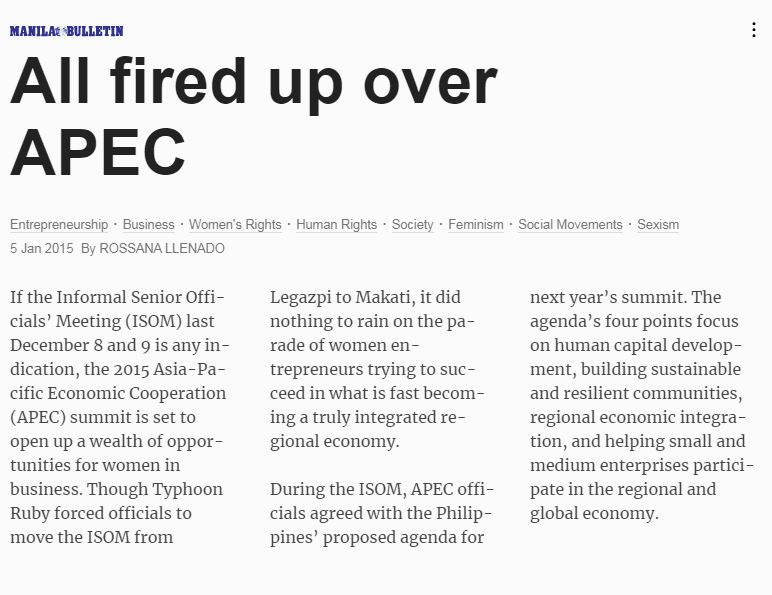Image resolution: width=772 pixels, height=595 pixels.
Task: Visit the Feminism tag link
Action: coord(476,225)
